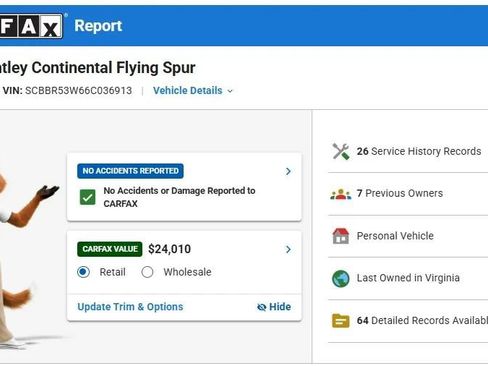Click the VIN number SCBBR53W66C036913
Viewport: 488px width, 366px height.
[79, 91]
